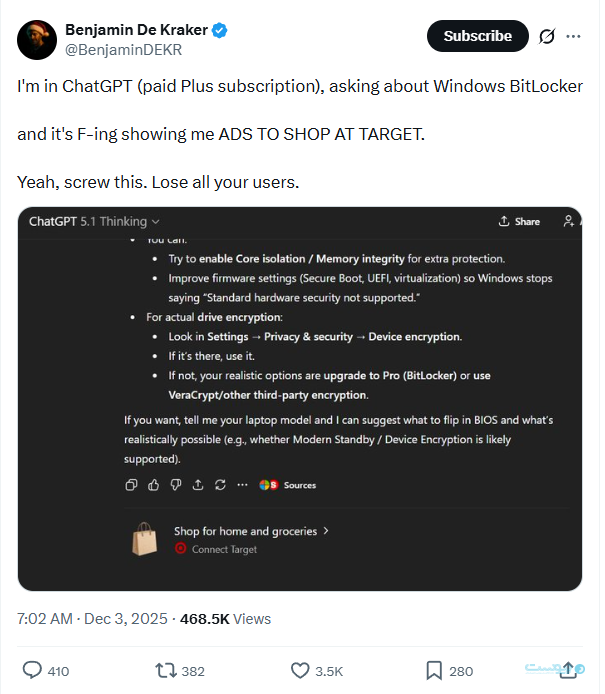The height and width of the screenshot is (694, 605).
Task: Thumbs up the ChatGPT response
Action: (153, 485)
